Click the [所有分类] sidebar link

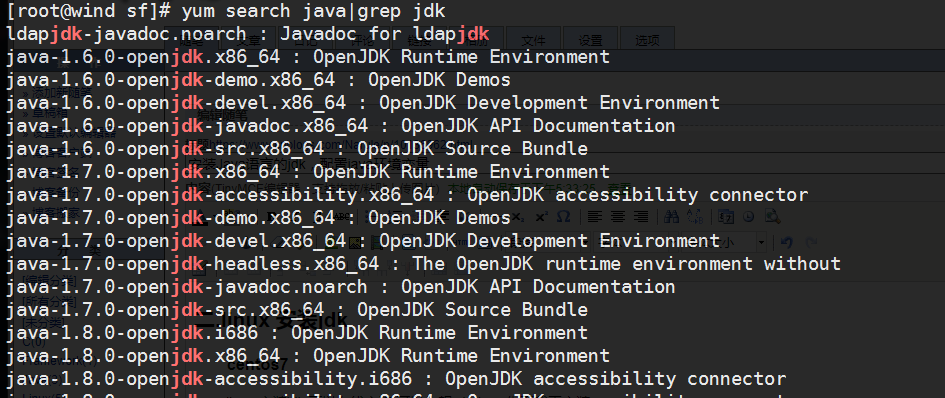tap(49, 301)
